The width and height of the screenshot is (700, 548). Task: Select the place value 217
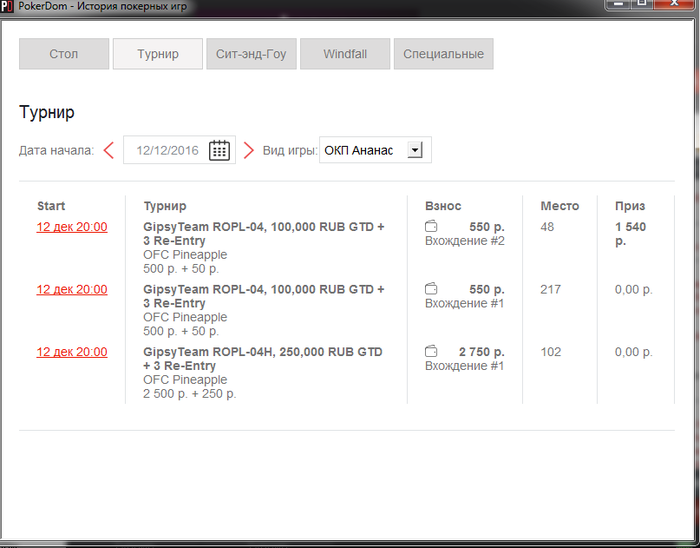point(550,289)
